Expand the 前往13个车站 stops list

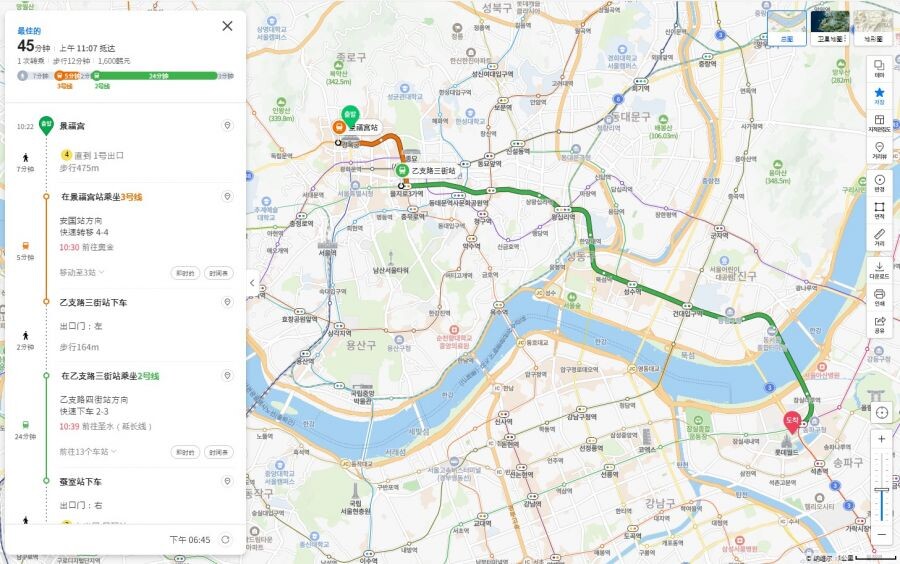tap(88, 452)
